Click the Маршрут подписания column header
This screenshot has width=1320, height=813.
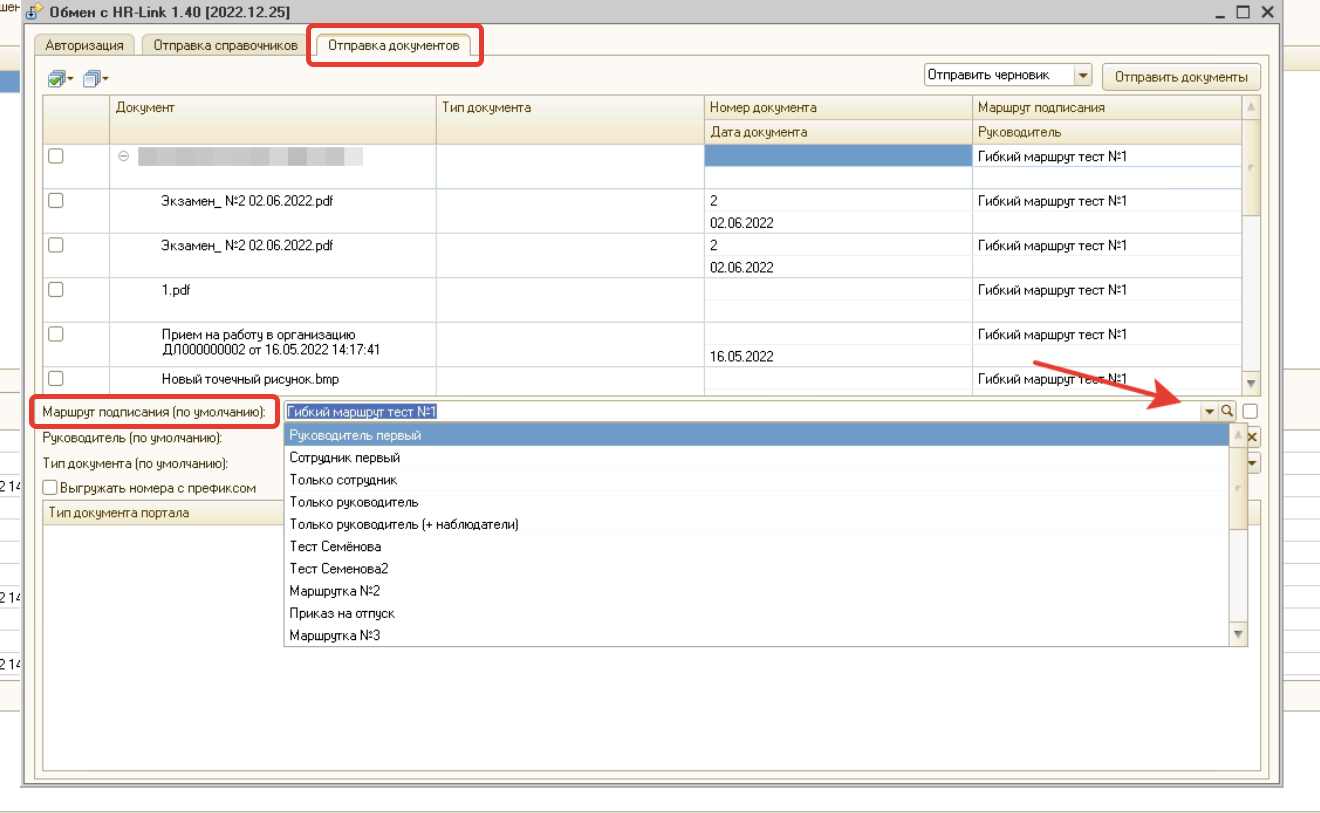[x=1106, y=107]
